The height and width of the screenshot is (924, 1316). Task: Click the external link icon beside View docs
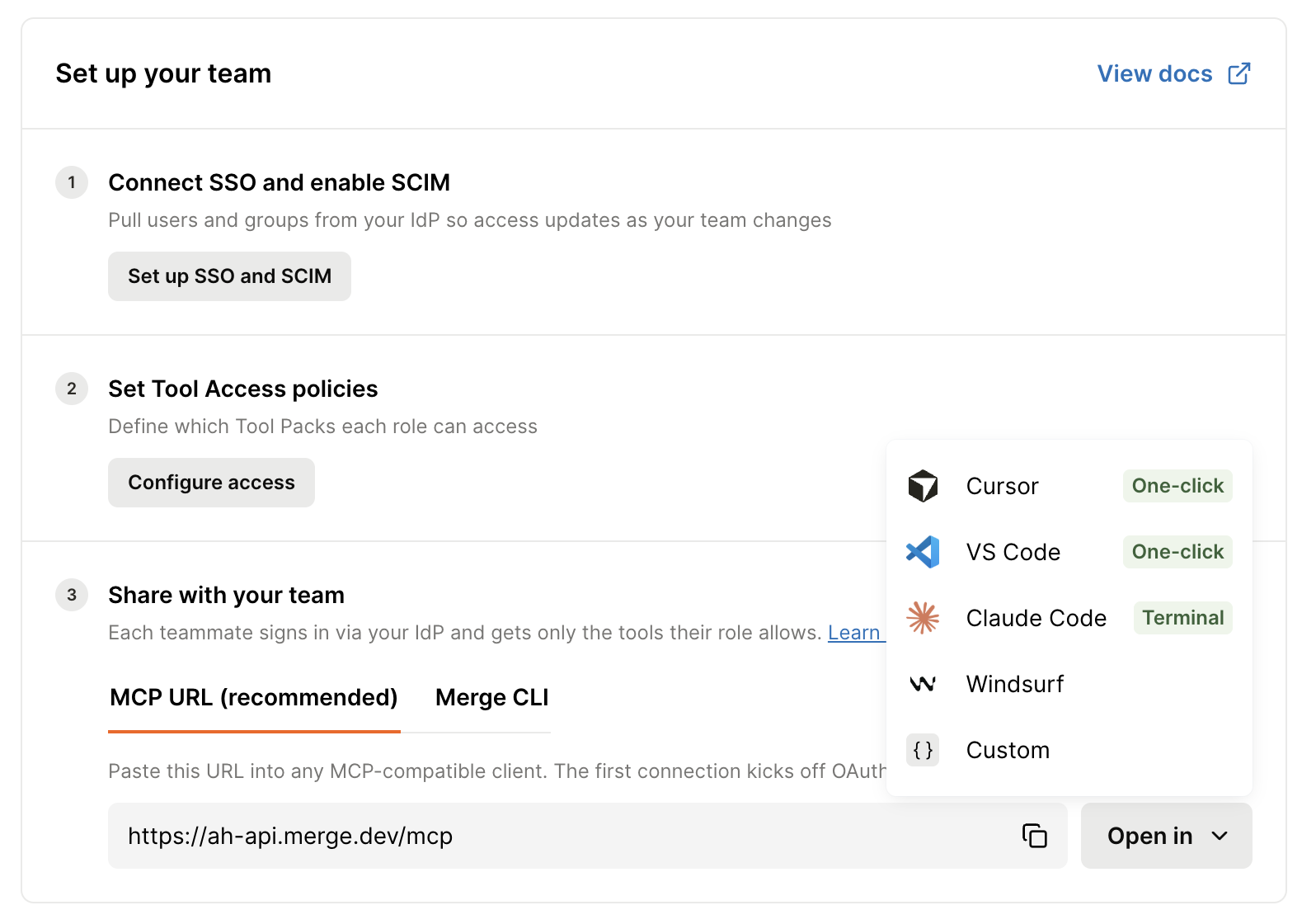[x=1239, y=73]
